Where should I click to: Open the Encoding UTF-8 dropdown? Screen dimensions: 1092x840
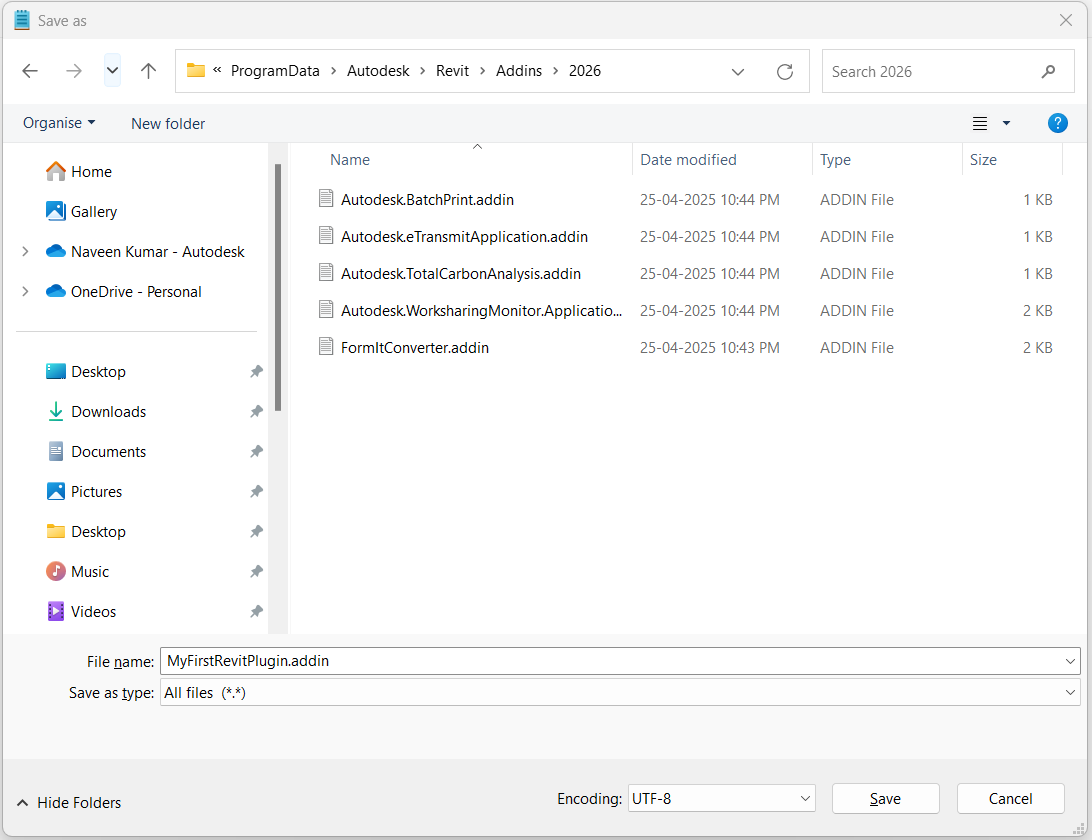[x=721, y=799]
